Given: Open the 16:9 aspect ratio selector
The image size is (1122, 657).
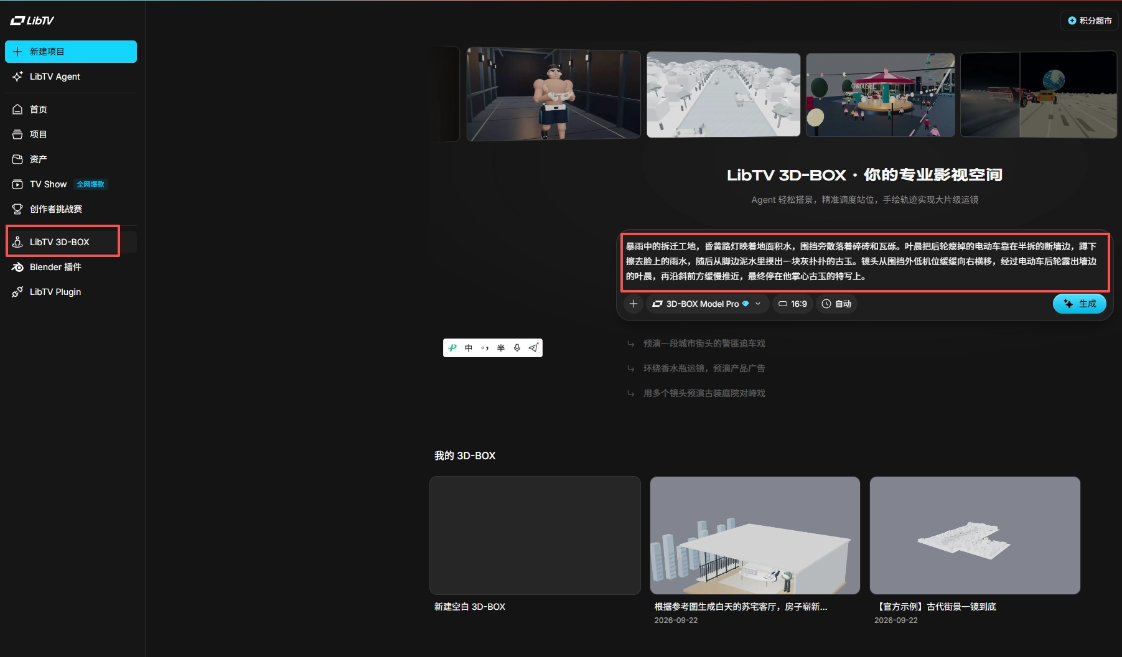Looking at the screenshot, I should pyautogui.click(x=792, y=303).
